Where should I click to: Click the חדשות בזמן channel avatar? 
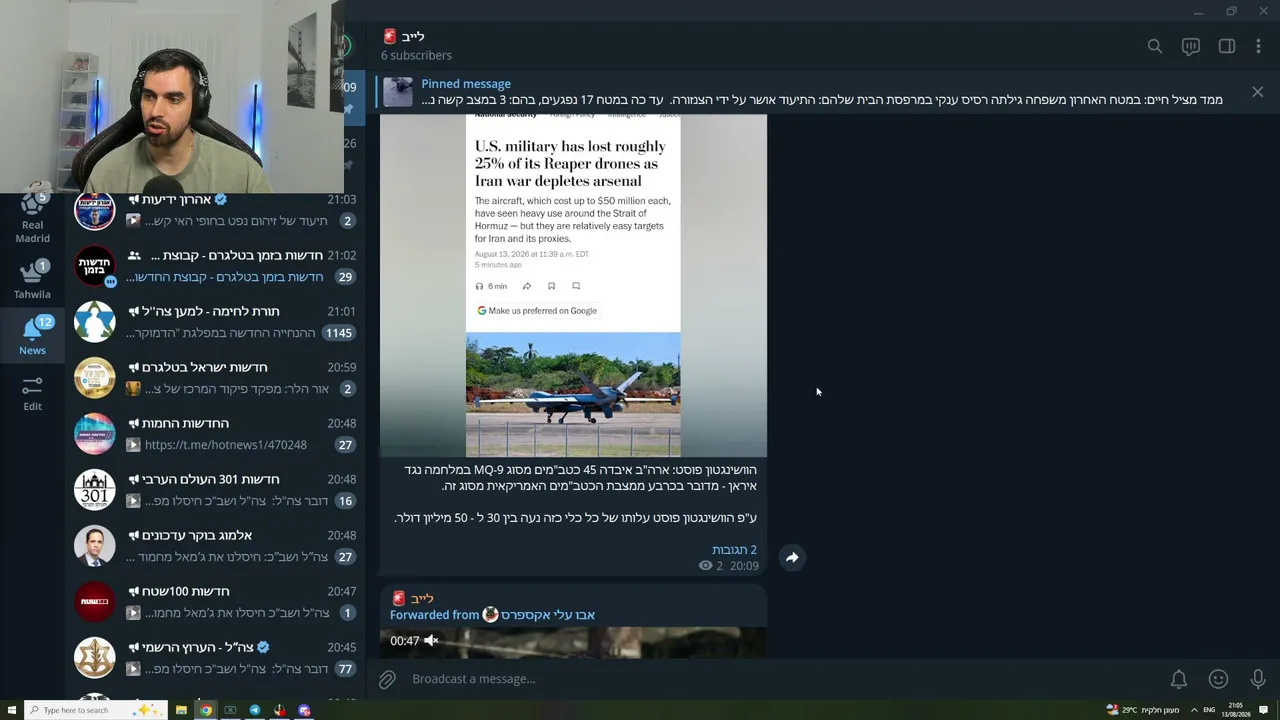(95, 266)
